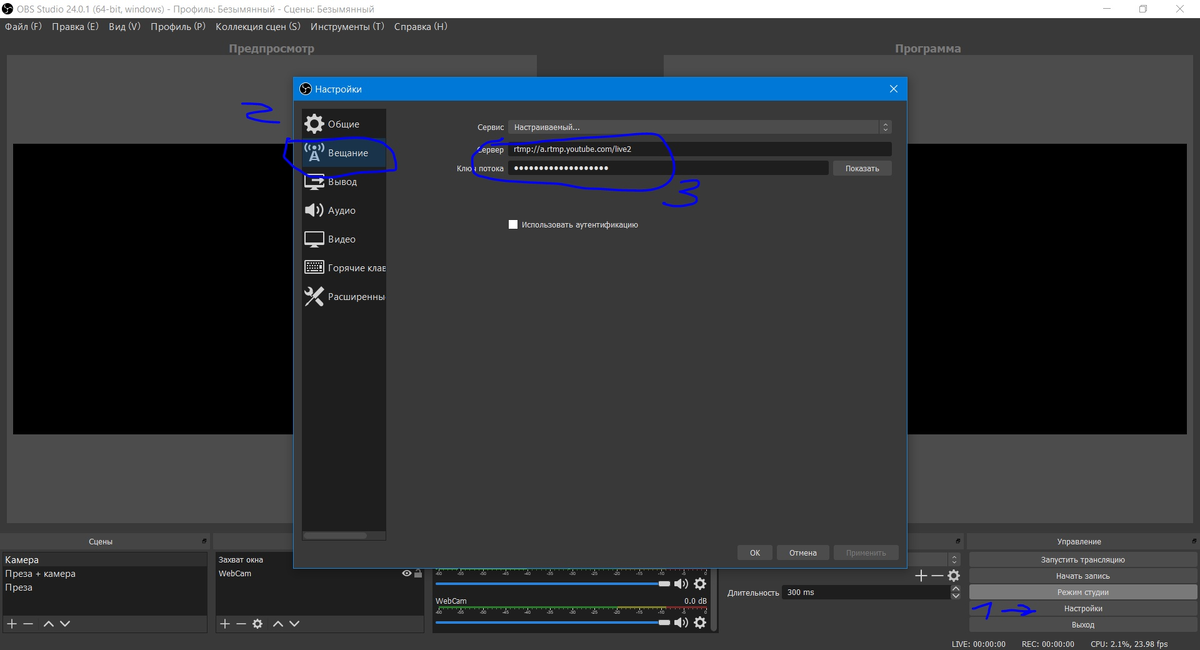Remove scene transition with minus icon

(x=937, y=576)
